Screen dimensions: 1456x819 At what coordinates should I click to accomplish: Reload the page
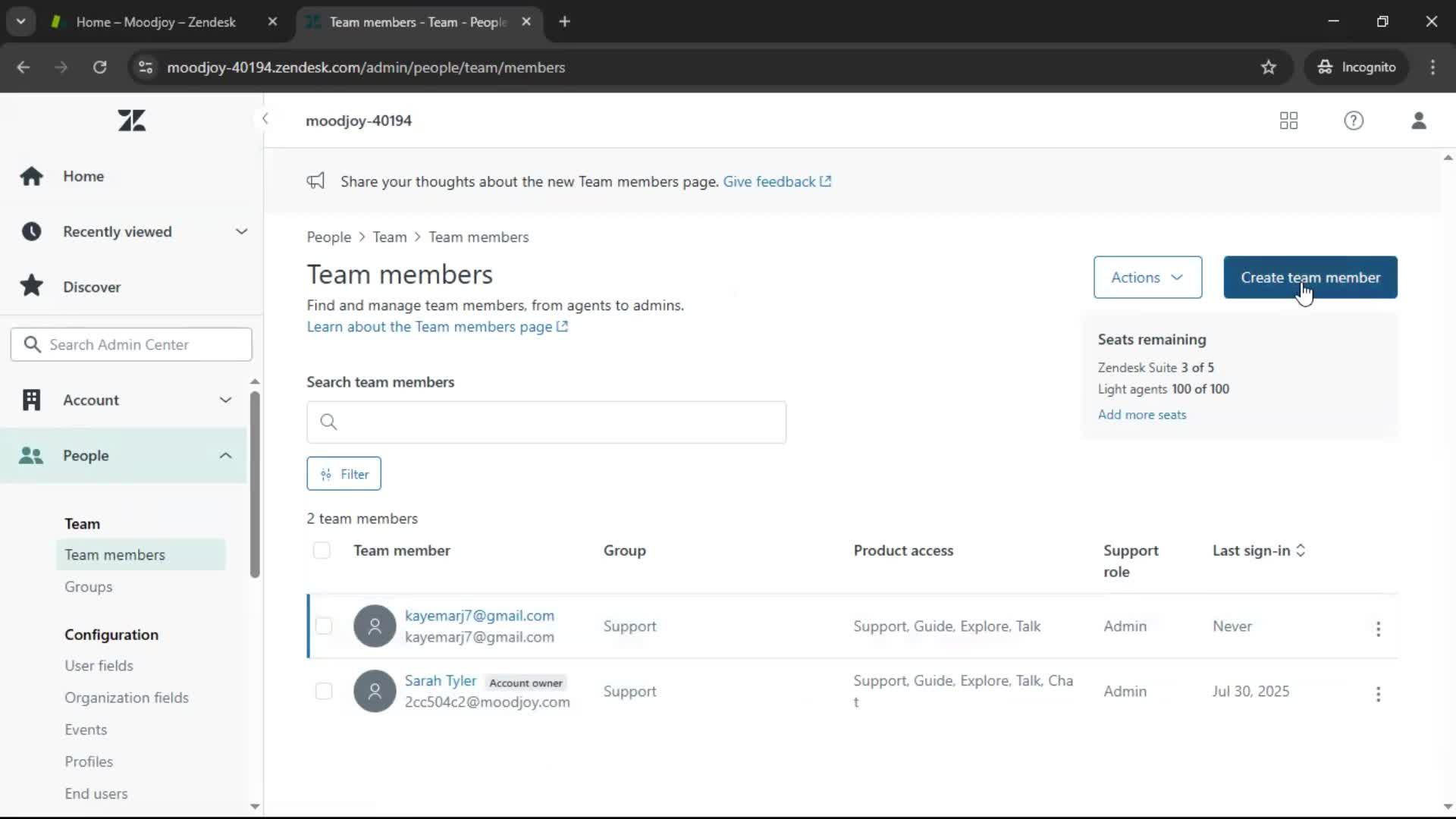(99, 67)
